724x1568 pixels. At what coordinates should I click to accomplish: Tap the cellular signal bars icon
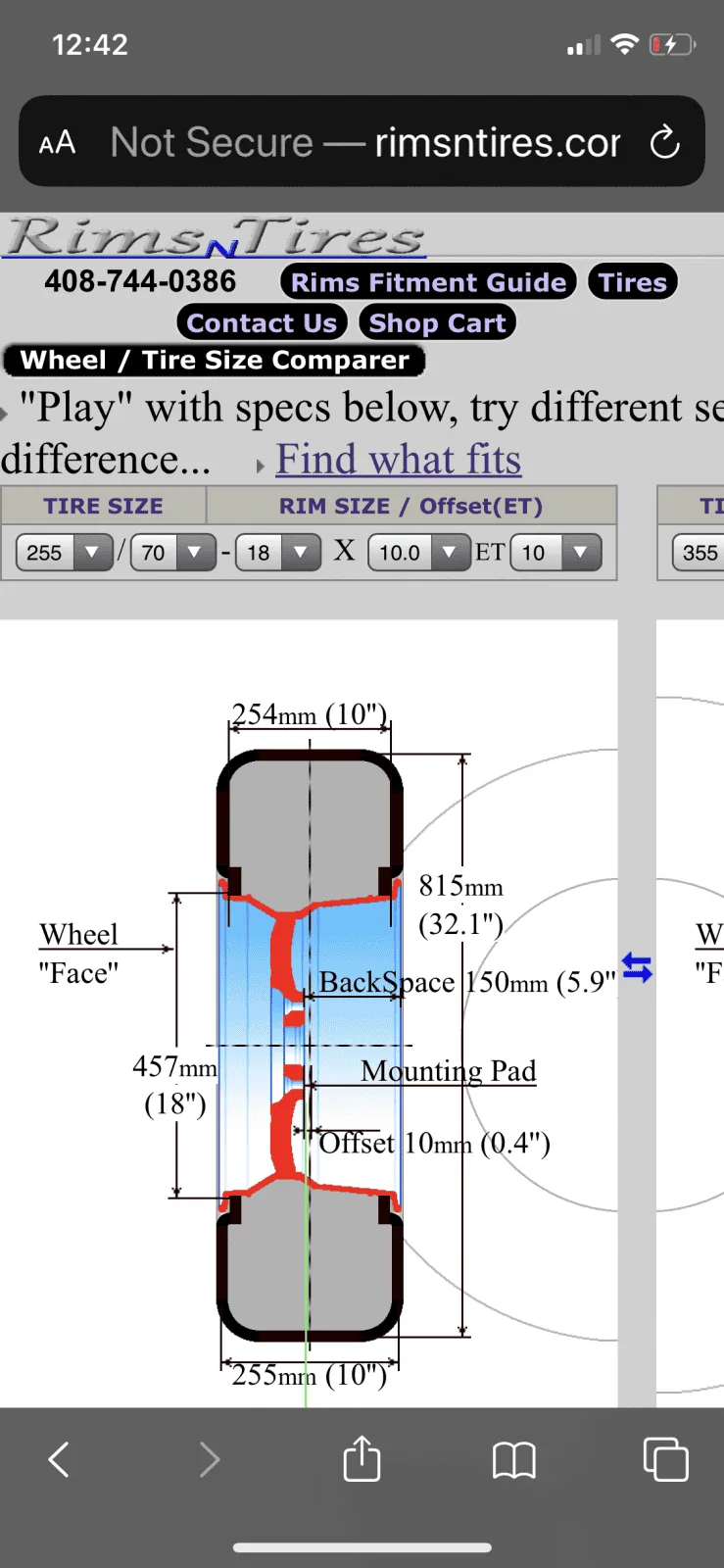[x=583, y=45]
